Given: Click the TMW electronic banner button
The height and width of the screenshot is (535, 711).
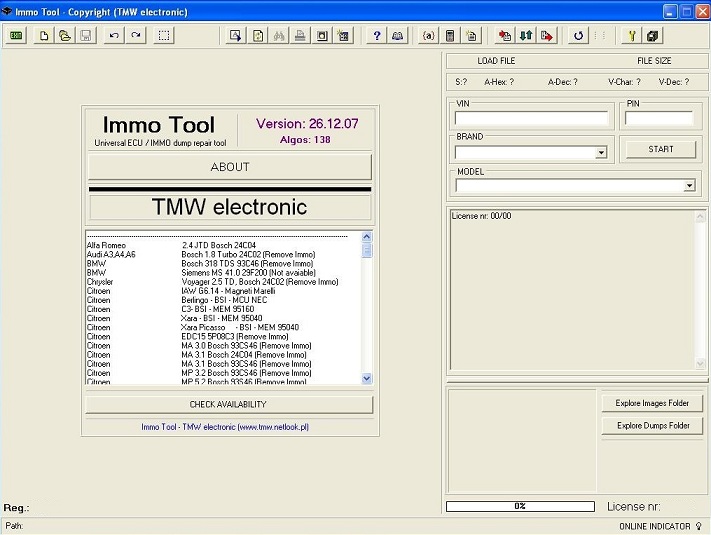Looking at the screenshot, I should click(x=230, y=207).
